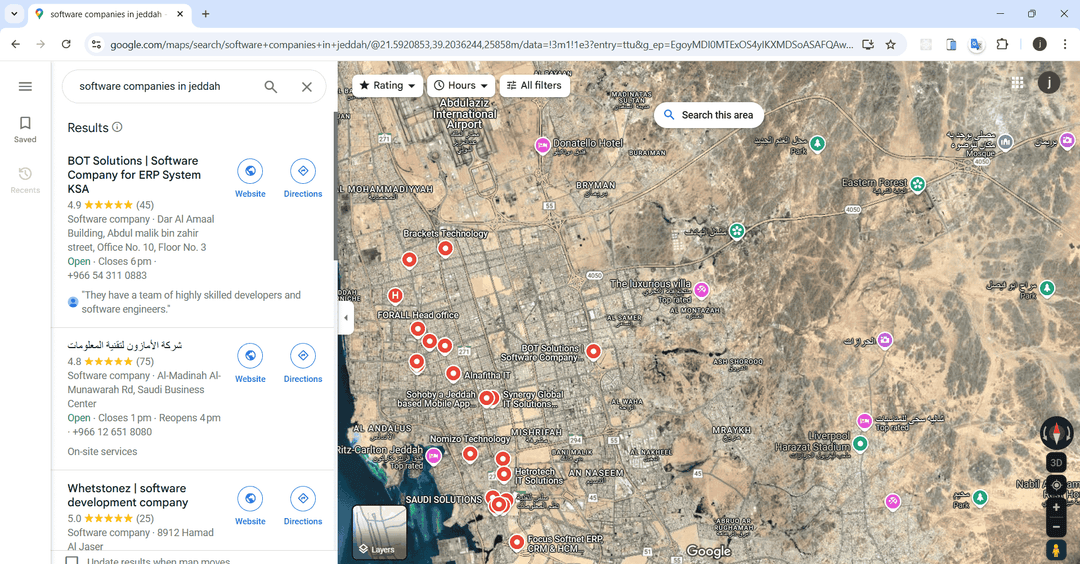
Task: Click the hospital H map marker
Action: pos(395,296)
